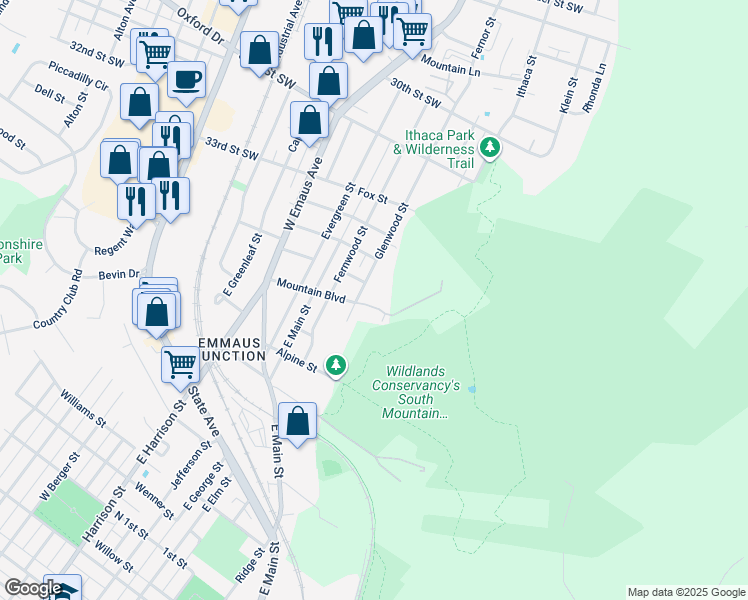Click the Evergreen St street label

click(x=338, y=211)
